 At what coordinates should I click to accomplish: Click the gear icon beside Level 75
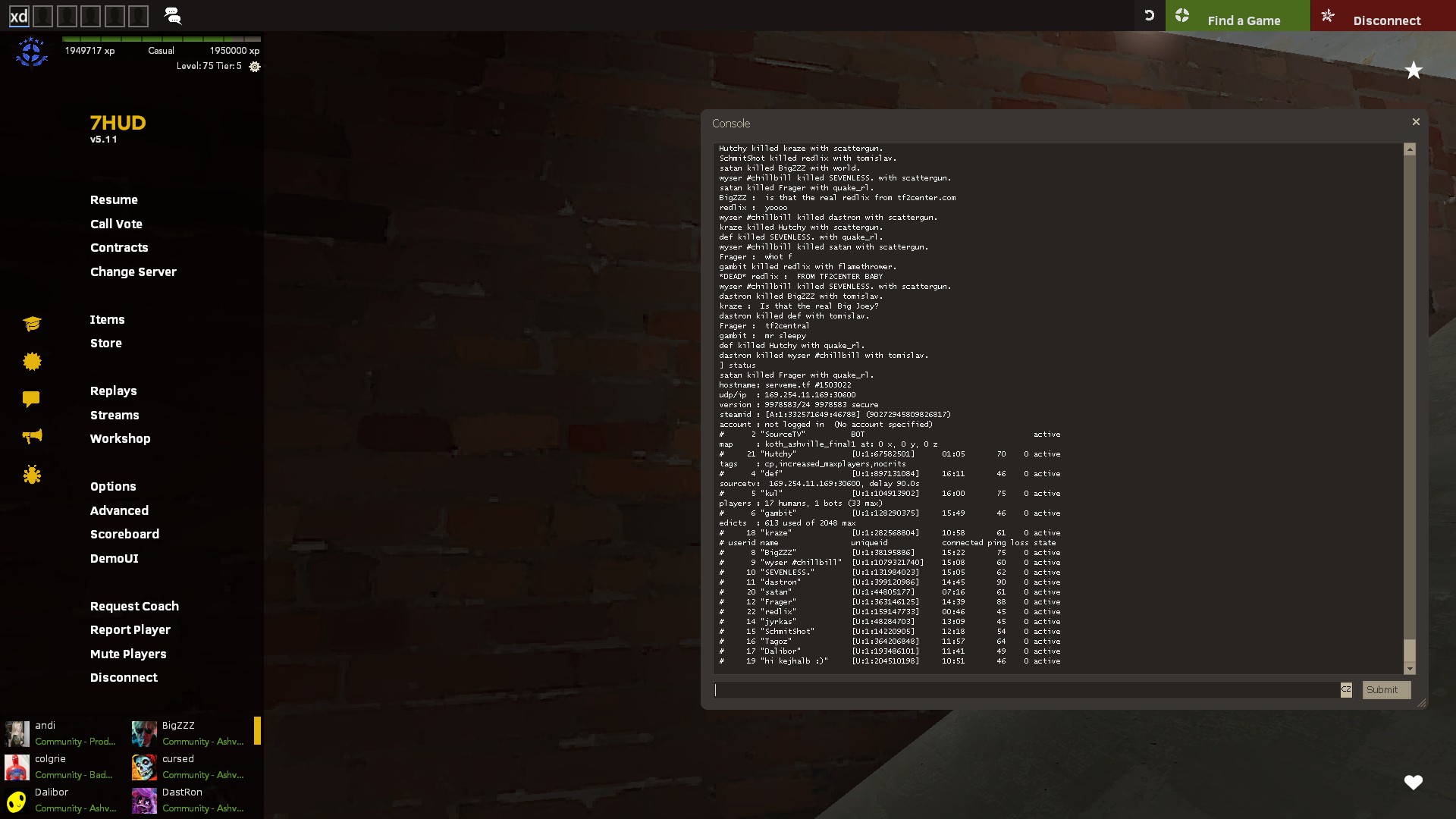point(255,67)
